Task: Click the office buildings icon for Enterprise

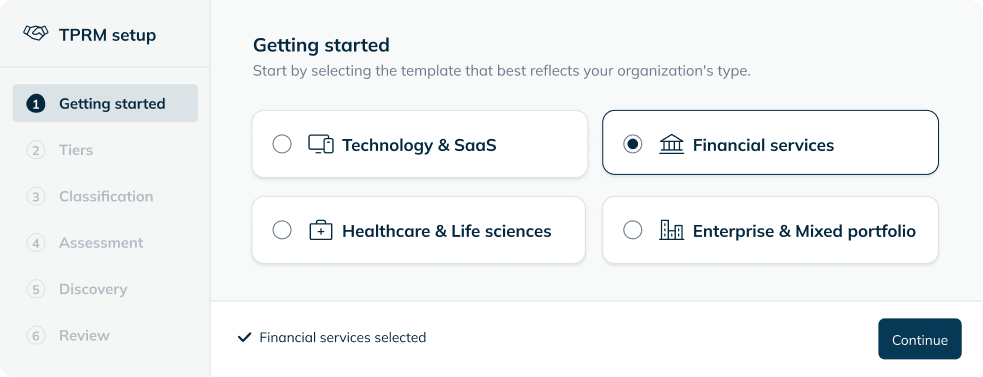Action: point(671,230)
